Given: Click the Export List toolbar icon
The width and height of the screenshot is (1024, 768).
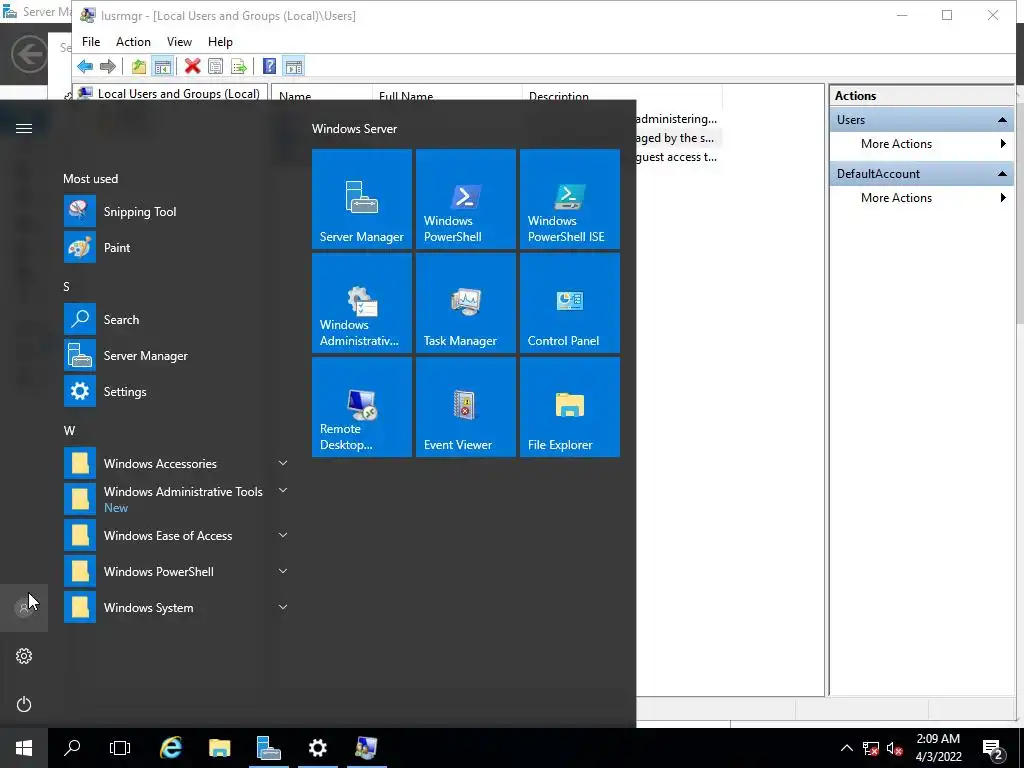Looking at the screenshot, I should (239, 66).
